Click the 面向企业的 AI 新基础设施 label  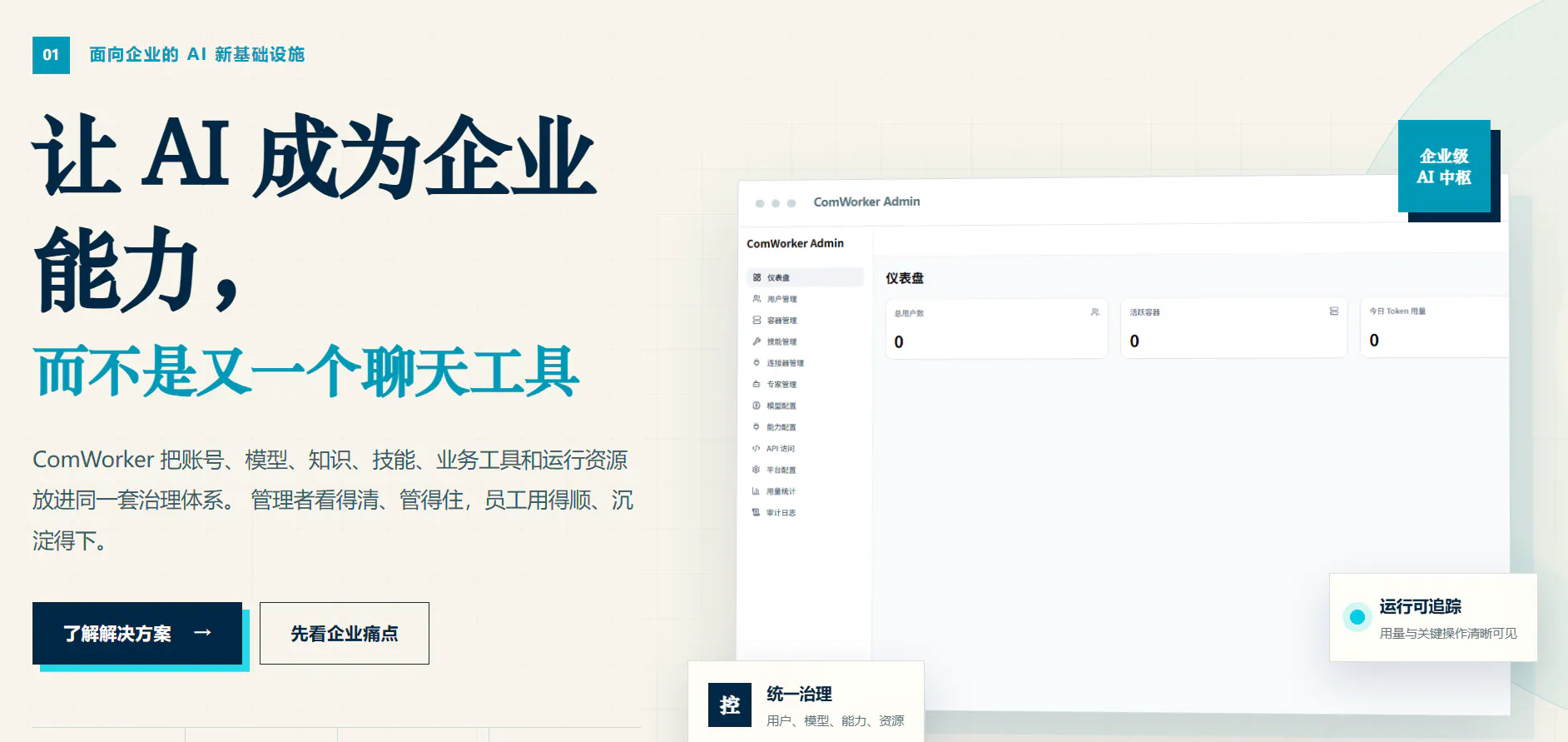[196, 54]
